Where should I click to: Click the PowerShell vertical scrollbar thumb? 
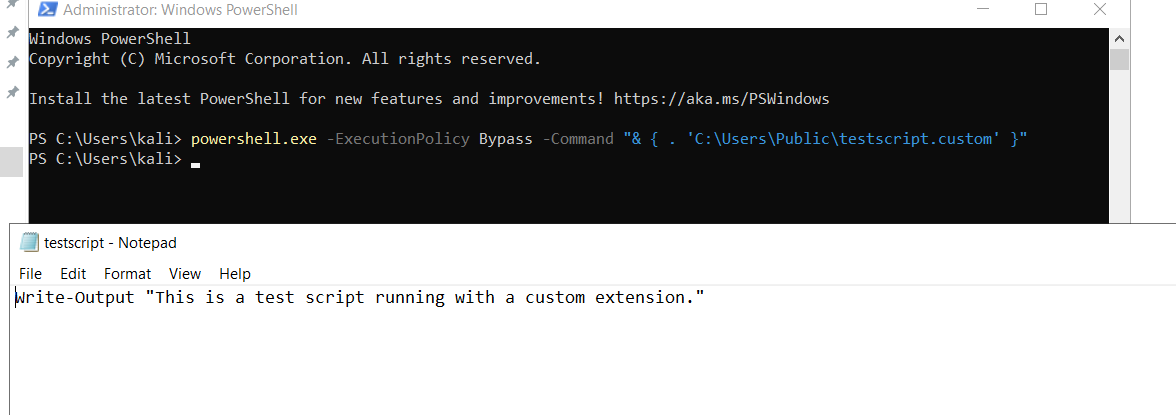pos(1119,59)
